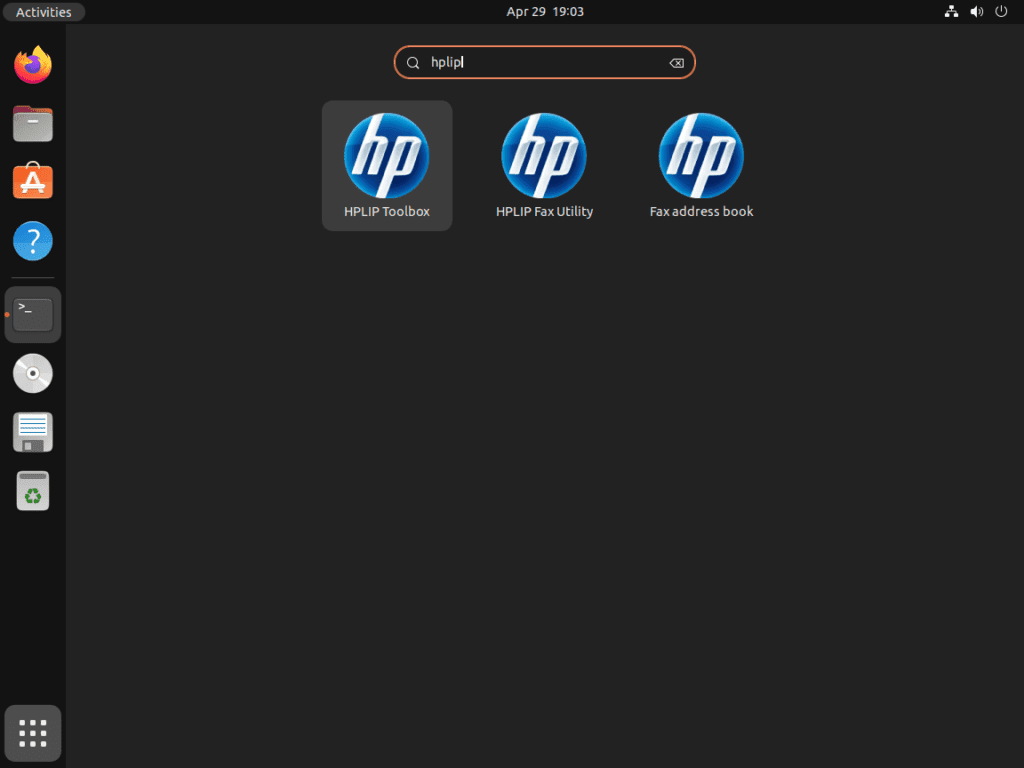The height and width of the screenshot is (768, 1024).
Task: Open the Files application in the dock
Action: (33, 123)
